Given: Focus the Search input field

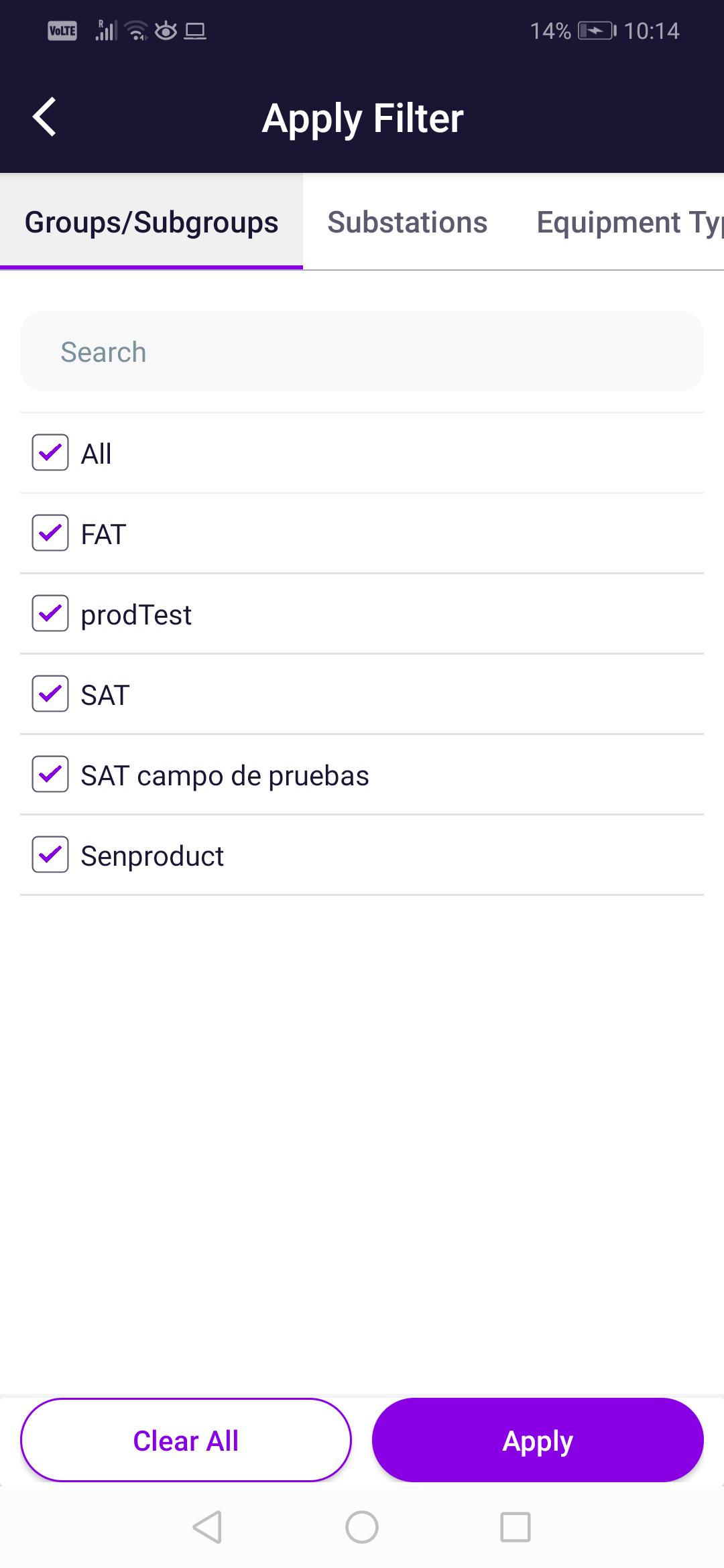Looking at the screenshot, I should [362, 351].
